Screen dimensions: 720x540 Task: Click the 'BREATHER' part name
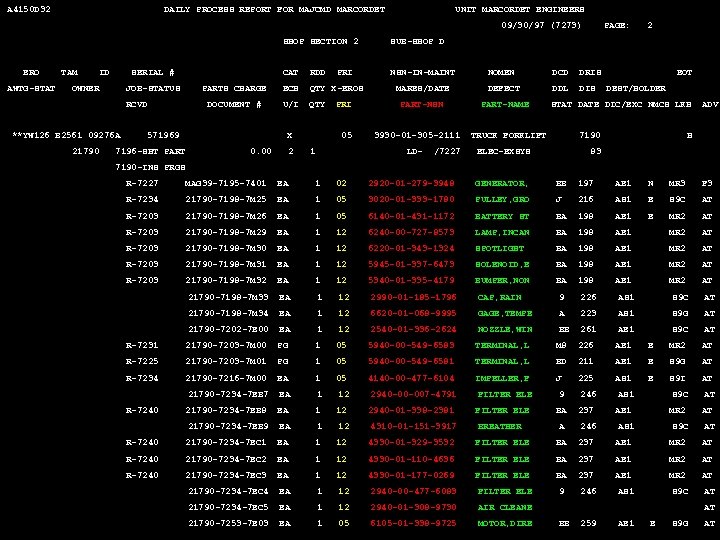[499, 427]
